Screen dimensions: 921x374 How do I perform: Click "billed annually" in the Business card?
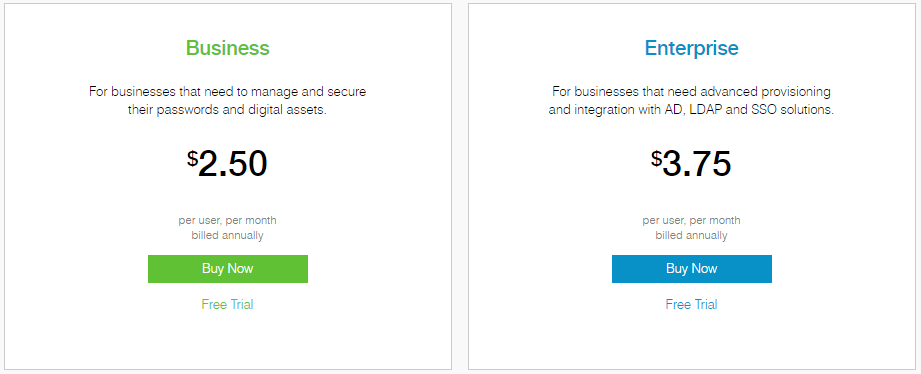click(227, 235)
